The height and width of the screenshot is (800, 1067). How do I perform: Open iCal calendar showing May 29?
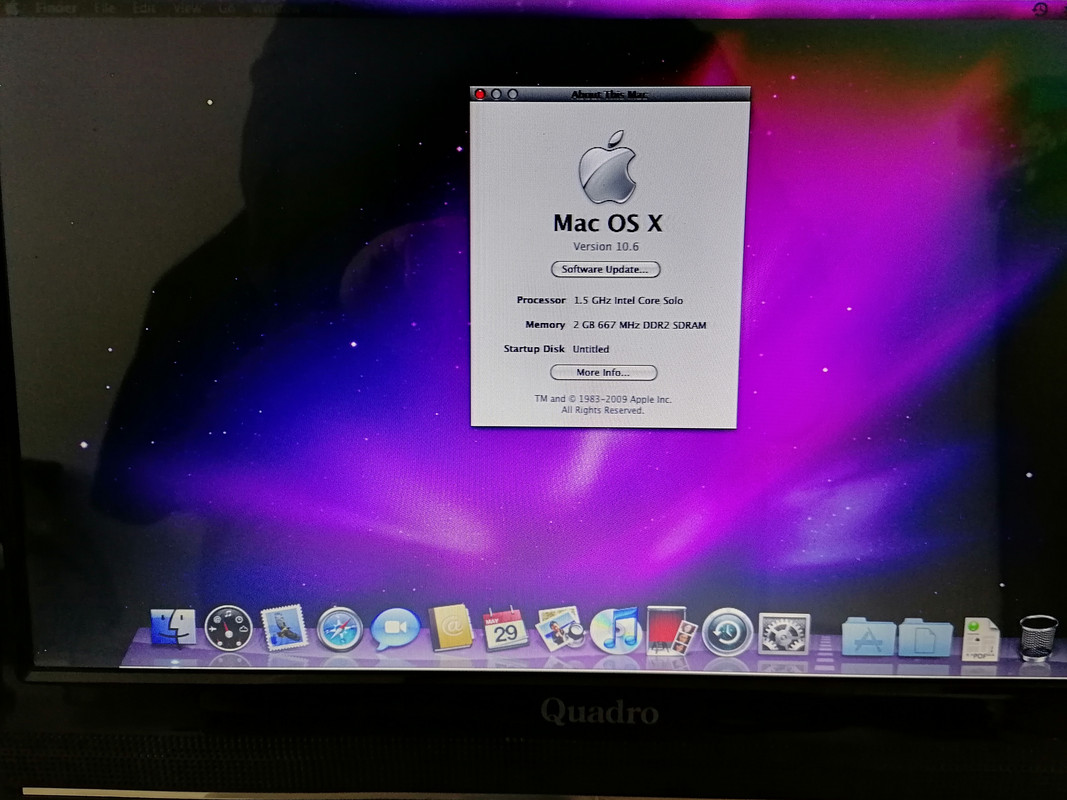point(505,629)
